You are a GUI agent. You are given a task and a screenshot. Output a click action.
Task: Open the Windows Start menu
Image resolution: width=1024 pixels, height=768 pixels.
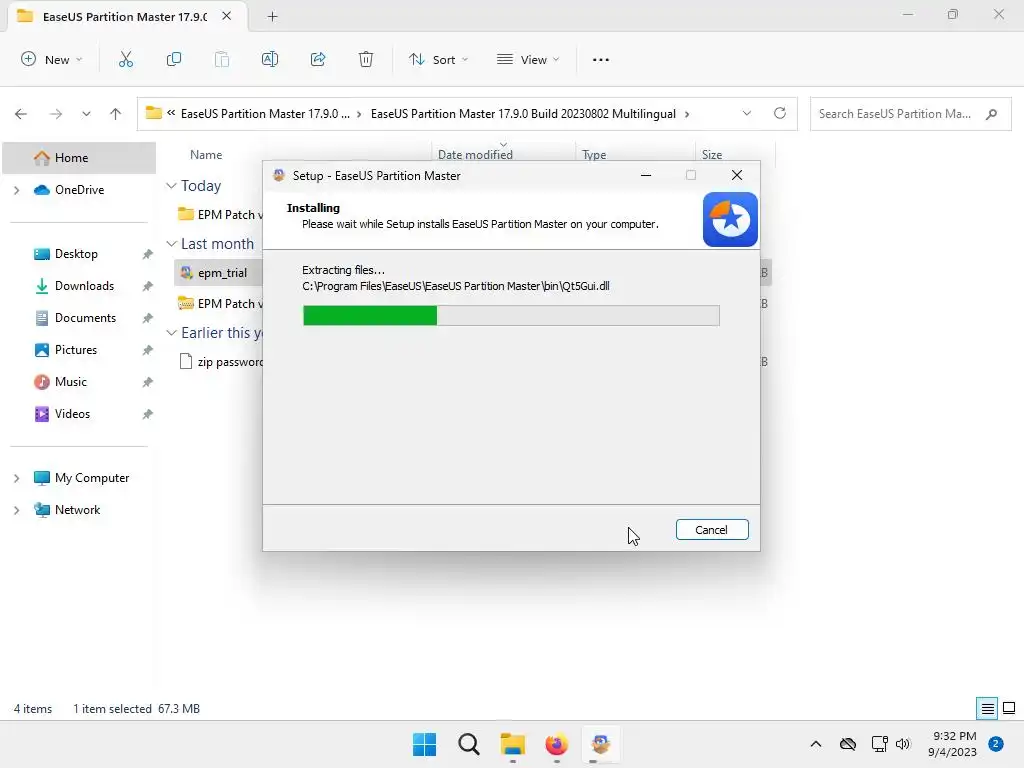pyautogui.click(x=424, y=744)
